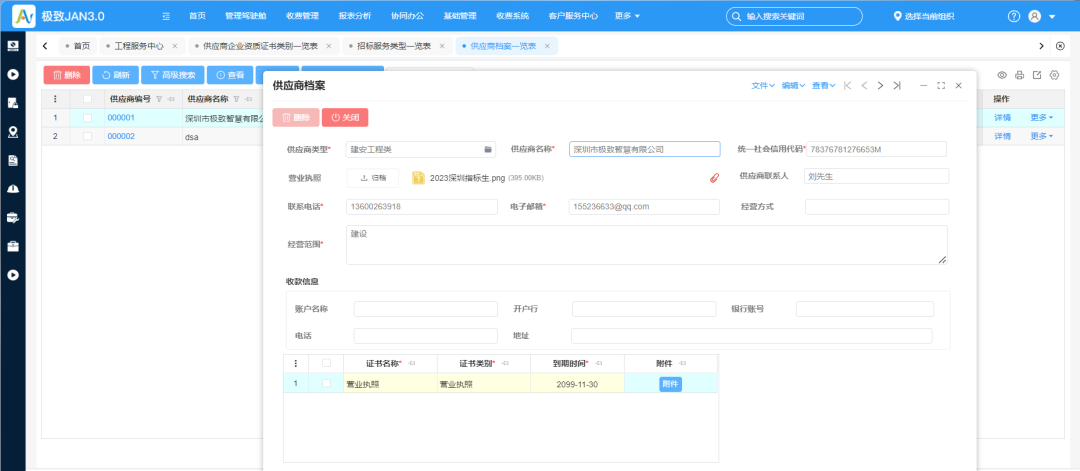Open the user account dropdown arrow
The image size is (1080, 471).
point(1052,17)
